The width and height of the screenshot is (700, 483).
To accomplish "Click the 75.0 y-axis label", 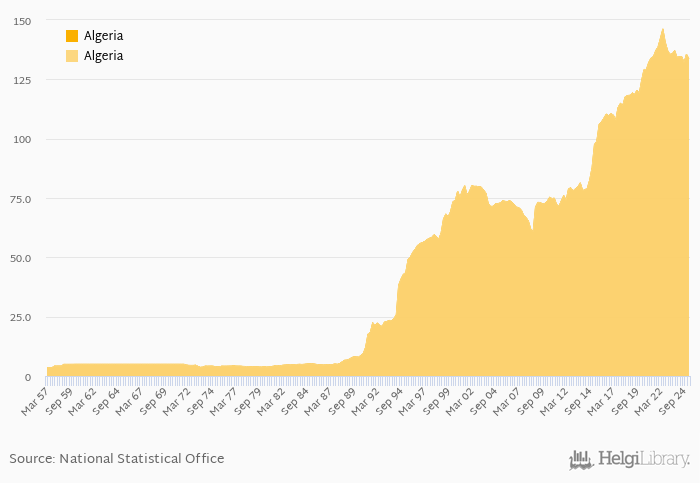I will pyautogui.click(x=20, y=199).
